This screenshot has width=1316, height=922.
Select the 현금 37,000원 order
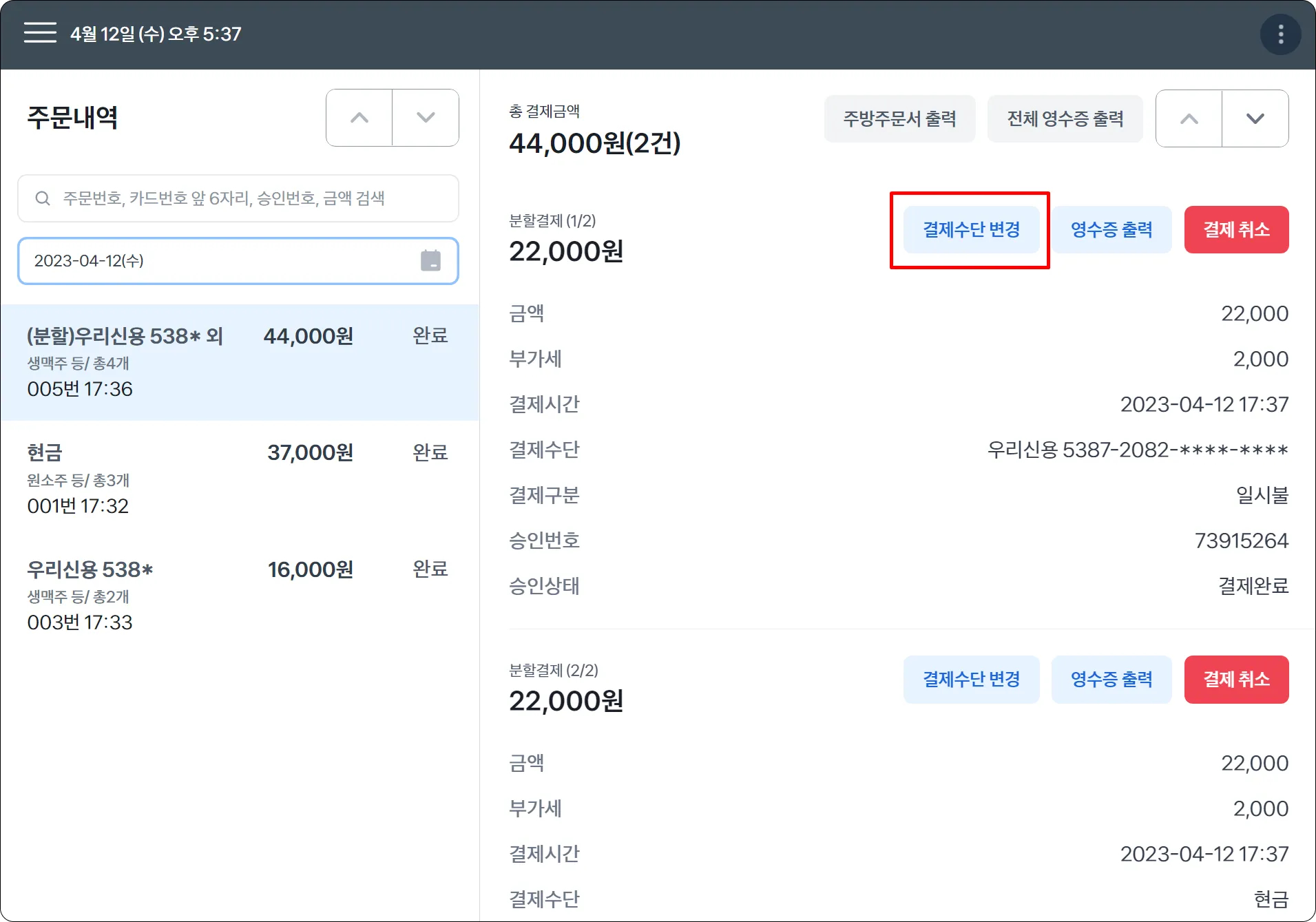[x=239, y=479]
